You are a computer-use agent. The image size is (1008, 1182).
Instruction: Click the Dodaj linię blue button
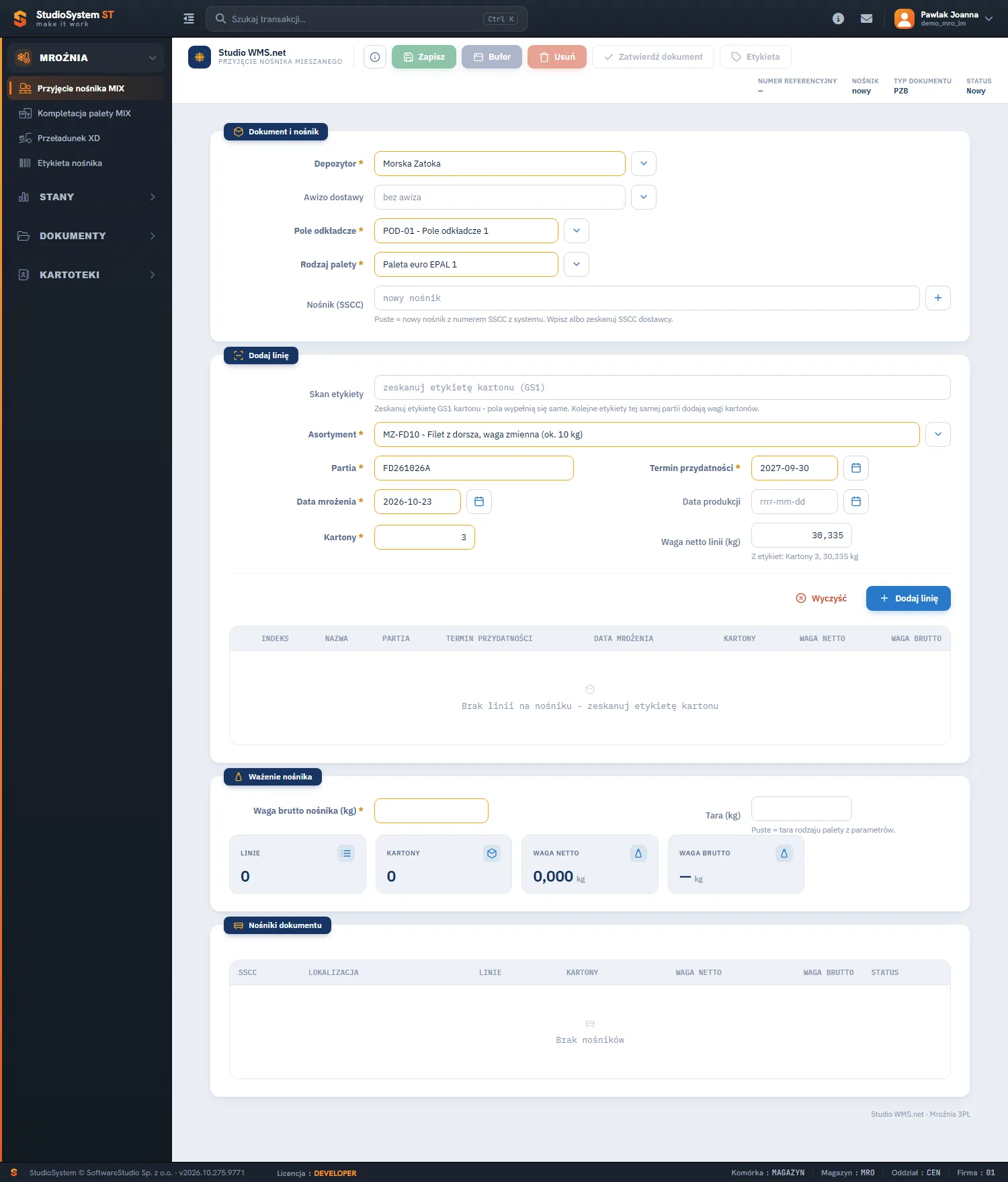909,599
